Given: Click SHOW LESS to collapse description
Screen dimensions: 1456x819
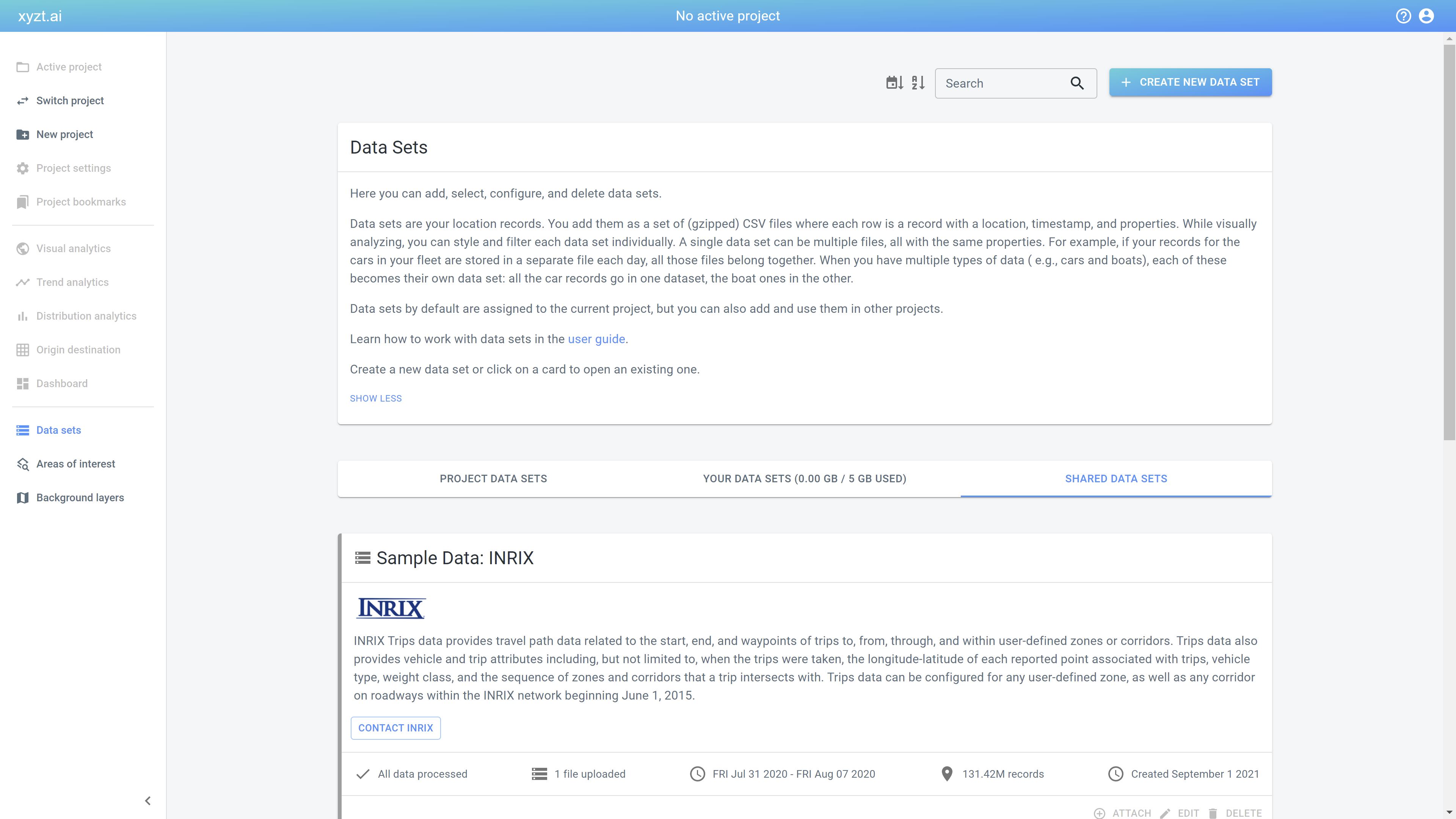Looking at the screenshot, I should (375, 398).
